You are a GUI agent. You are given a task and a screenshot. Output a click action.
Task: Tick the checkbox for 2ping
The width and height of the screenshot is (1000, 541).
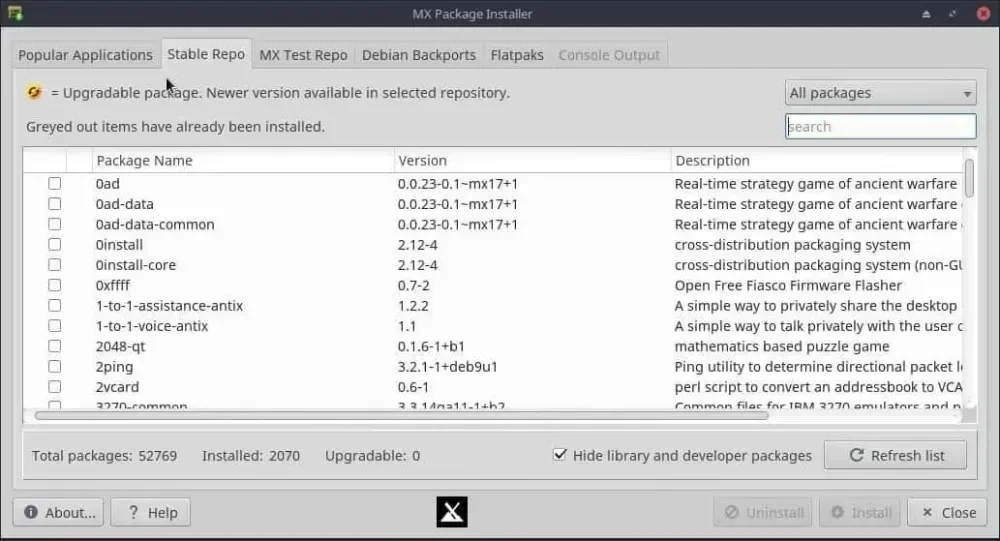pyautogui.click(x=55, y=367)
